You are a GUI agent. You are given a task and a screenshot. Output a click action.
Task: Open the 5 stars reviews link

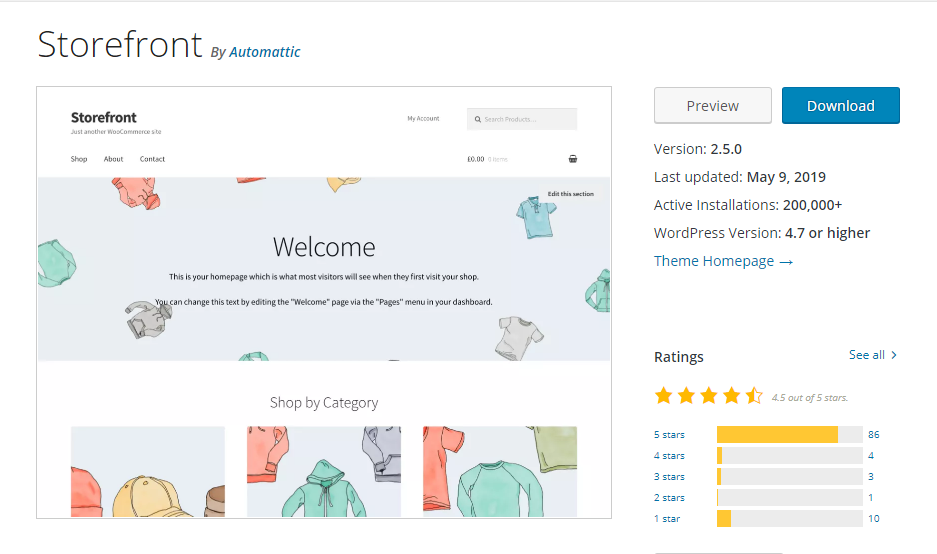point(669,435)
